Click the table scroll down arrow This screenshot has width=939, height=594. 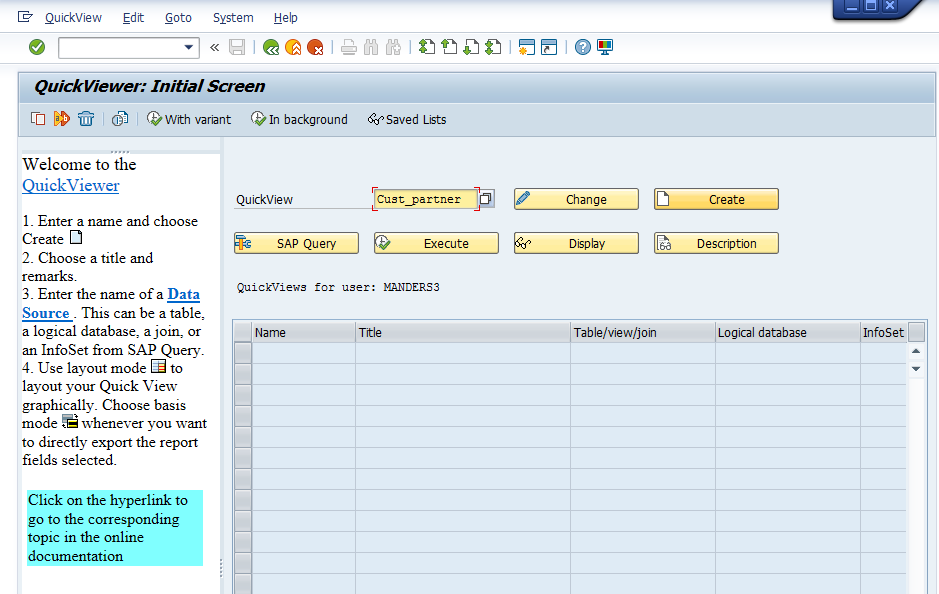tap(916, 369)
